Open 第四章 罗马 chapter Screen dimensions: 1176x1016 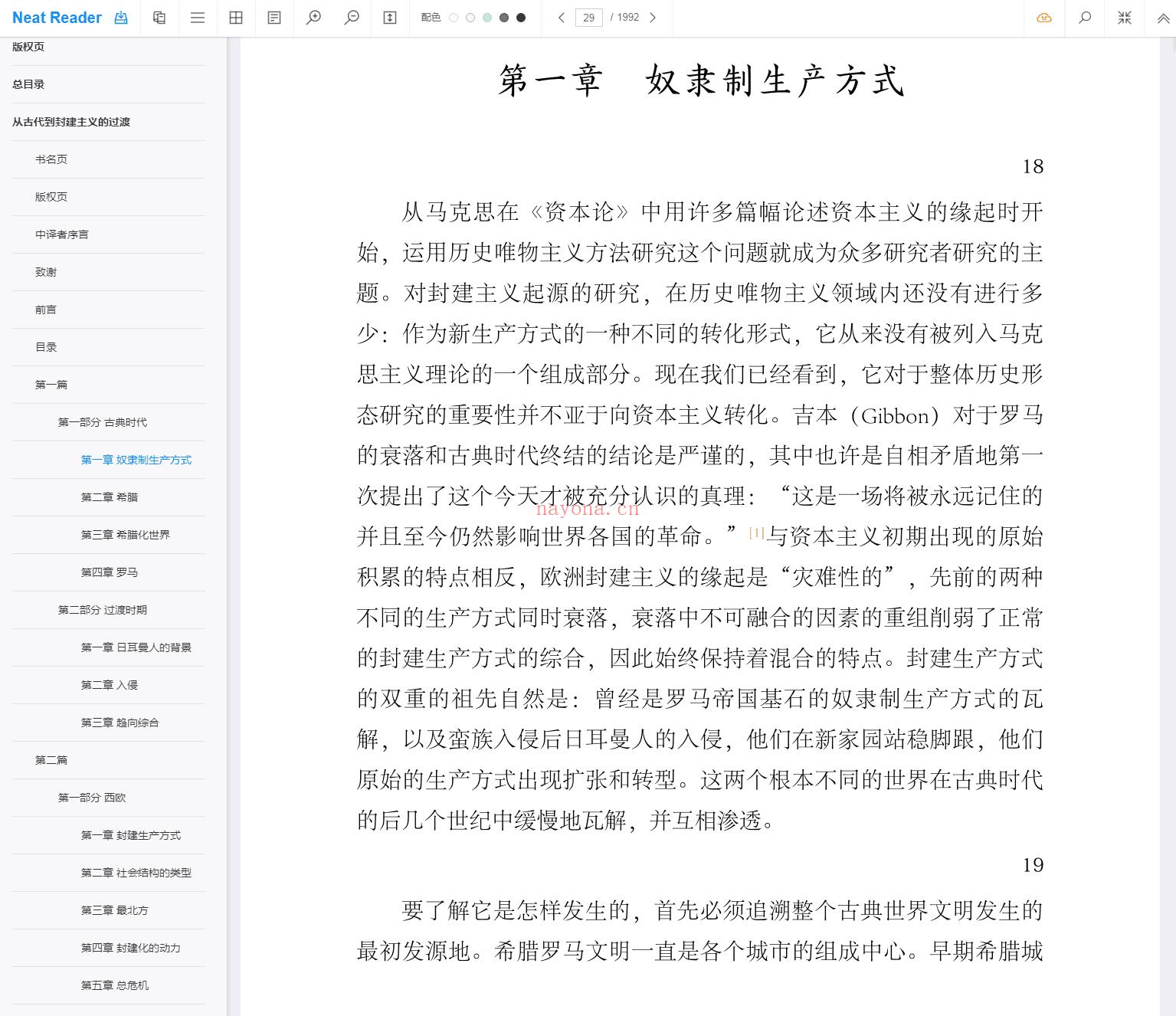(110, 572)
